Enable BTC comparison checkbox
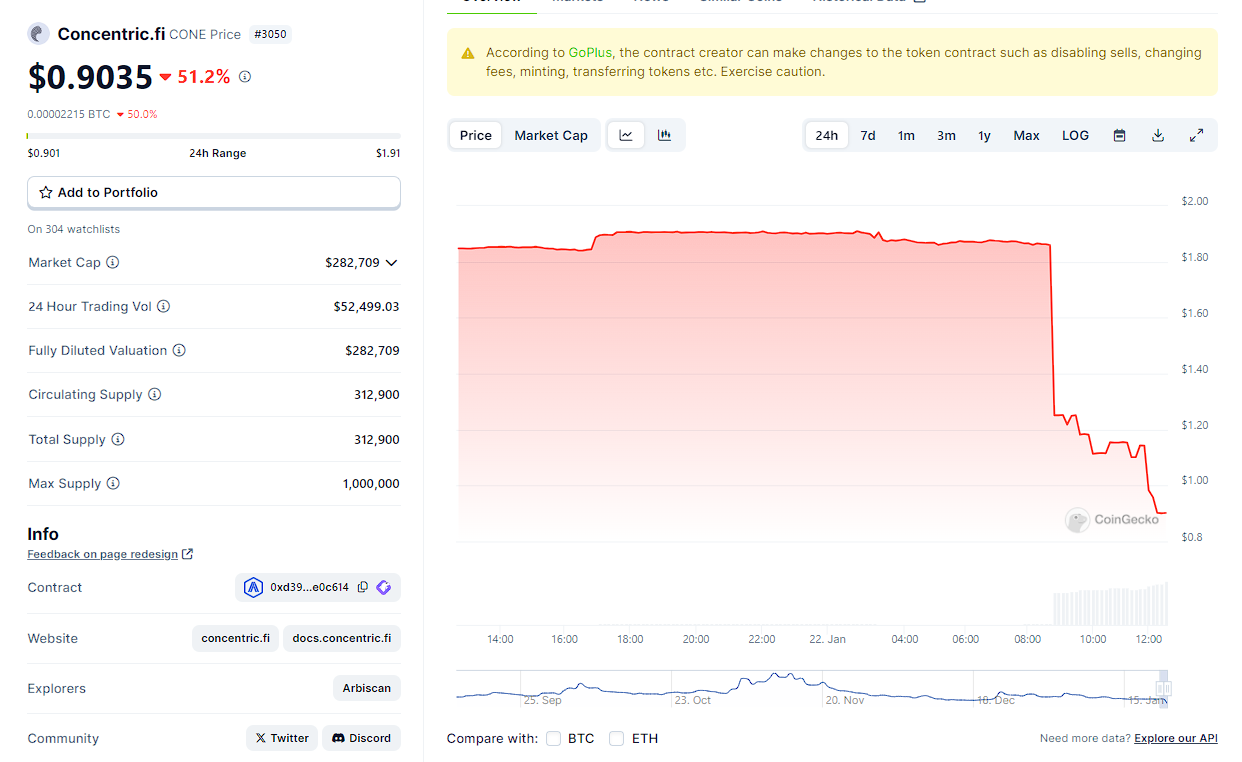 pyautogui.click(x=554, y=739)
